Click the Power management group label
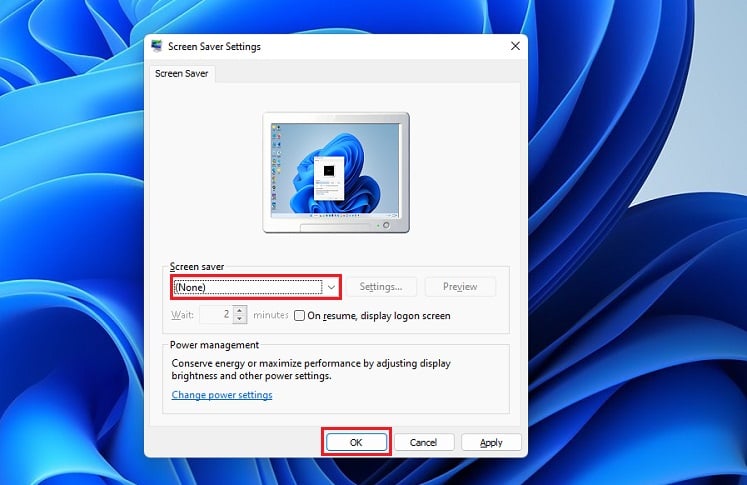 214,344
